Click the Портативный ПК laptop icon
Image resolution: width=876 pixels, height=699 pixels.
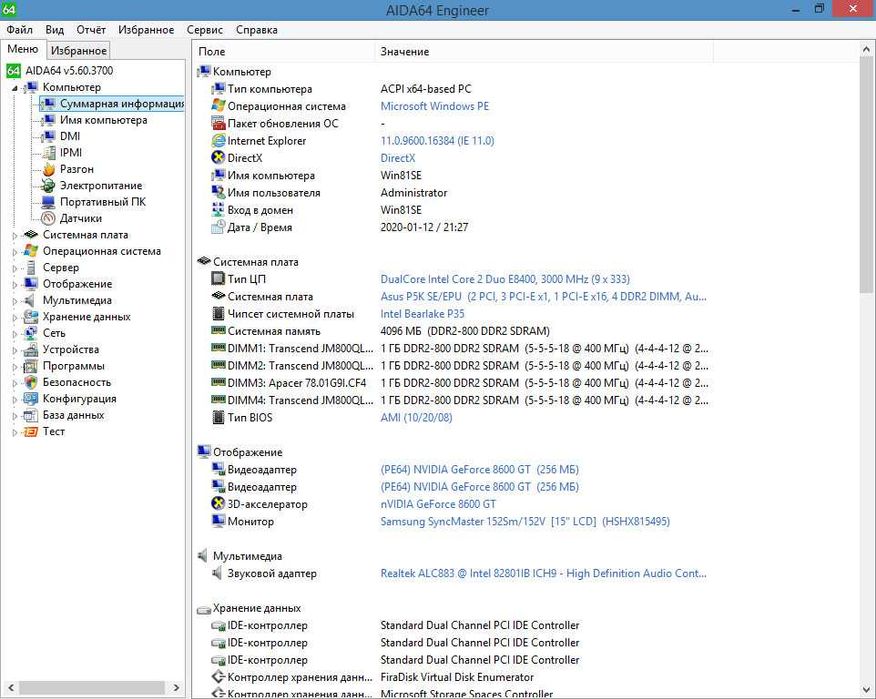pyautogui.click(x=49, y=202)
